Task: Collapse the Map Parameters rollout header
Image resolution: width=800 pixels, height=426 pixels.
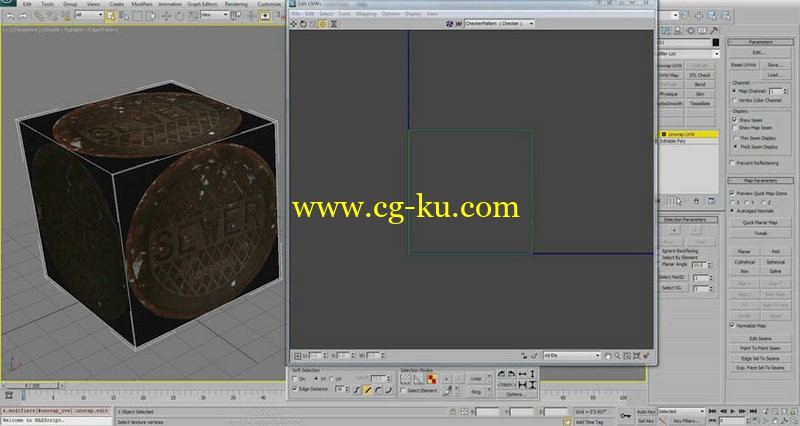Action: coord(760,181)
